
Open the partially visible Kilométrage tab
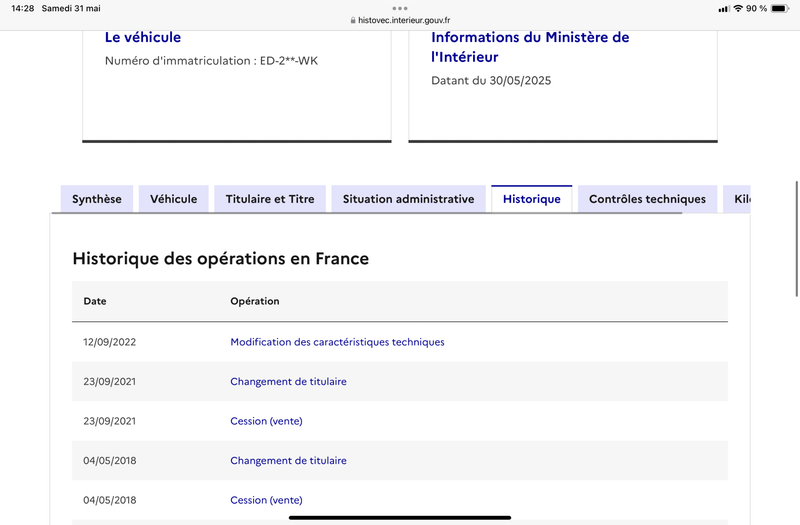737,199
